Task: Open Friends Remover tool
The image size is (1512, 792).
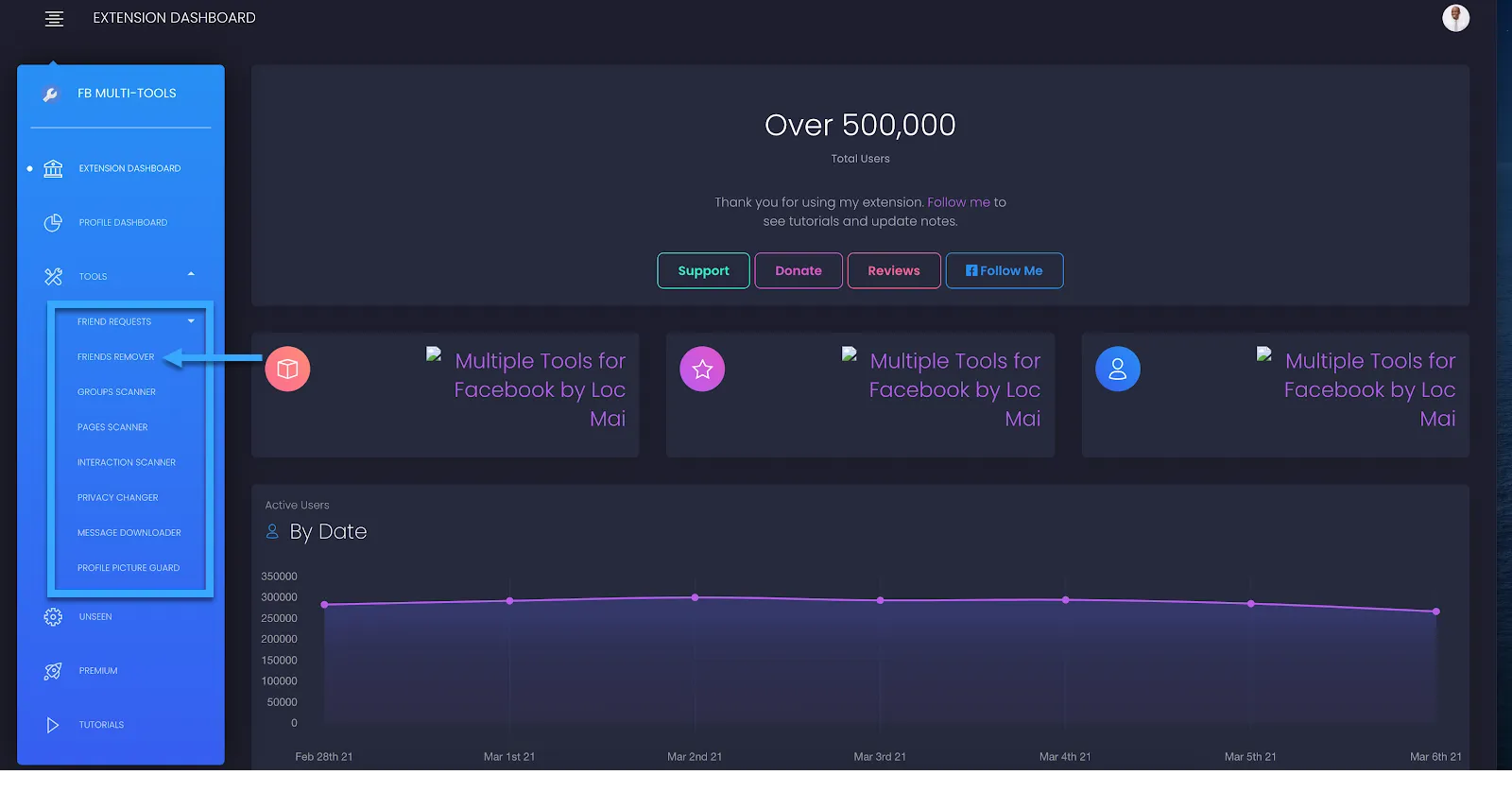Action: click(115, 357)
